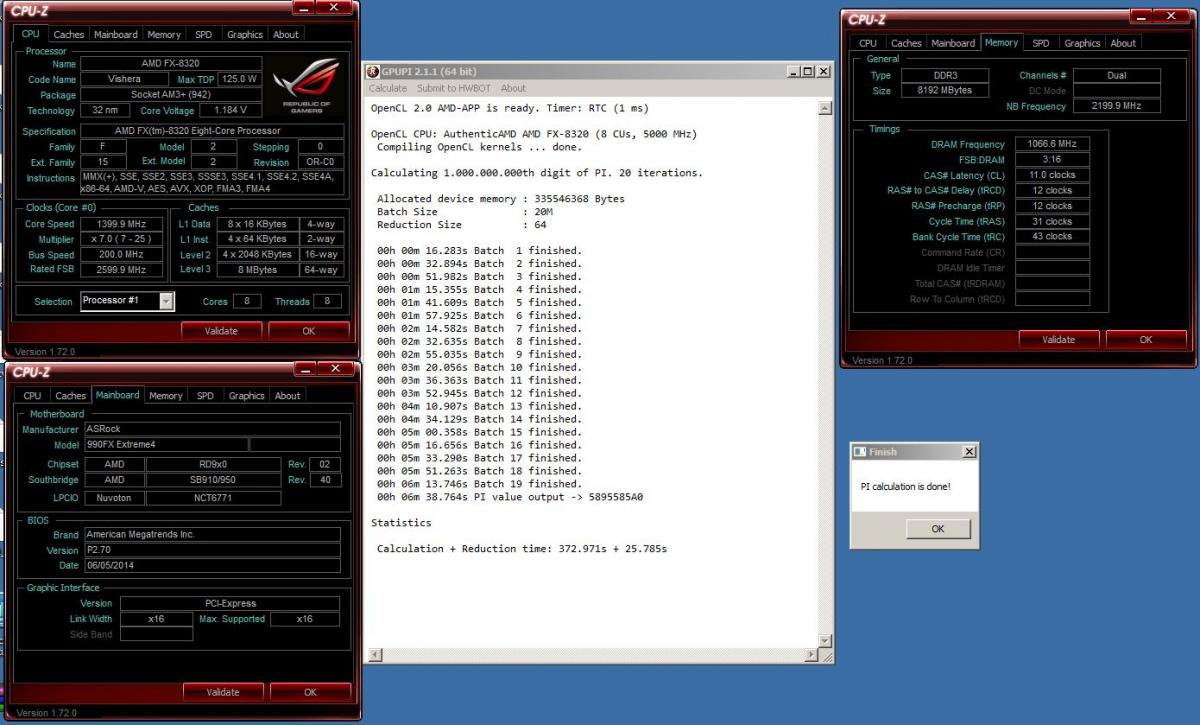The width and height of the screenshot is (1200, 725).
Task: Click the Max TDP value "125.0 W"
Action: pos(239,79)
